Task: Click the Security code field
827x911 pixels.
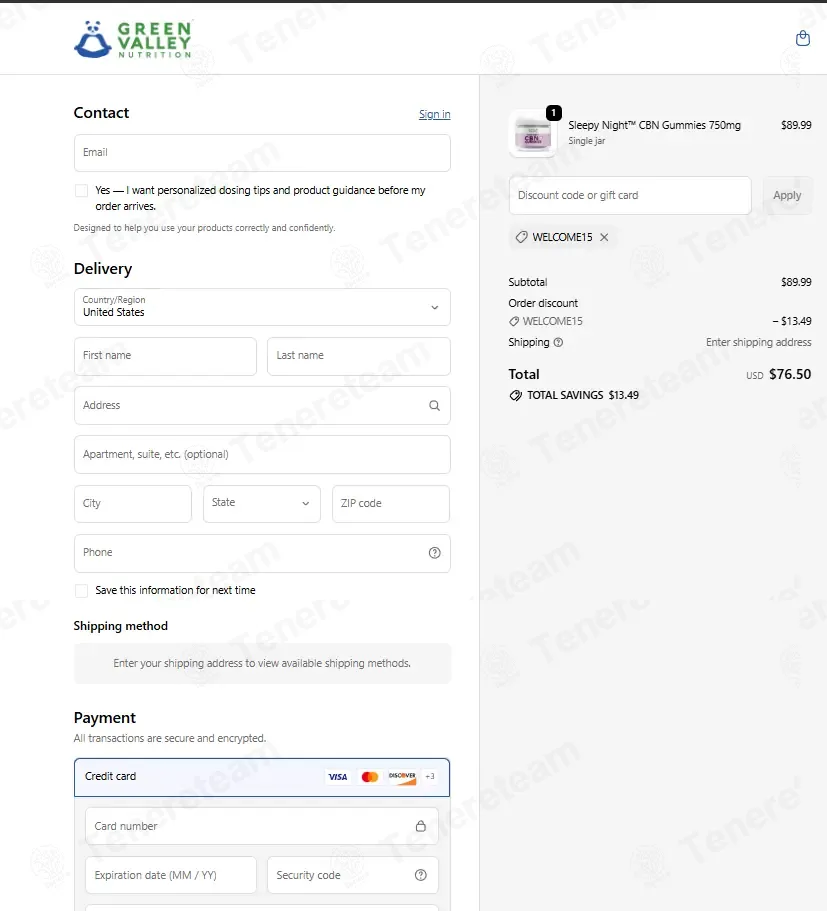Action: [x=353, y=875]
